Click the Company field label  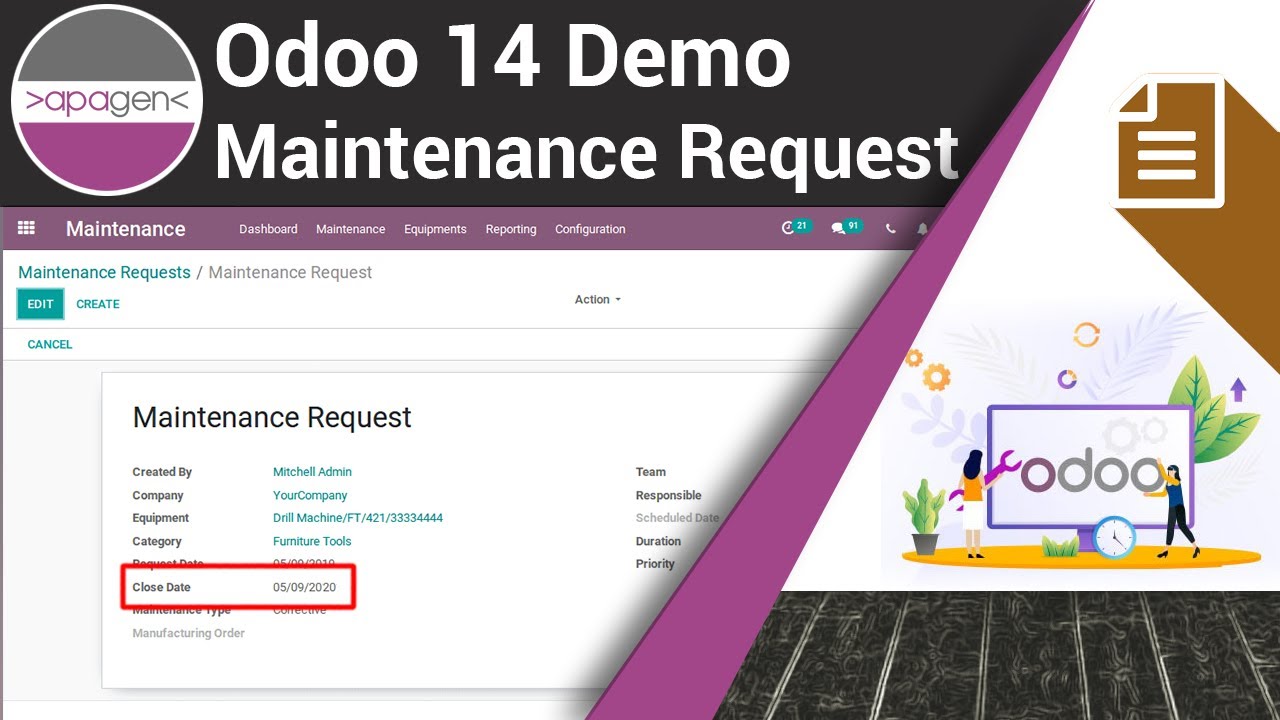pyautogui.click(x=158, y=495)
